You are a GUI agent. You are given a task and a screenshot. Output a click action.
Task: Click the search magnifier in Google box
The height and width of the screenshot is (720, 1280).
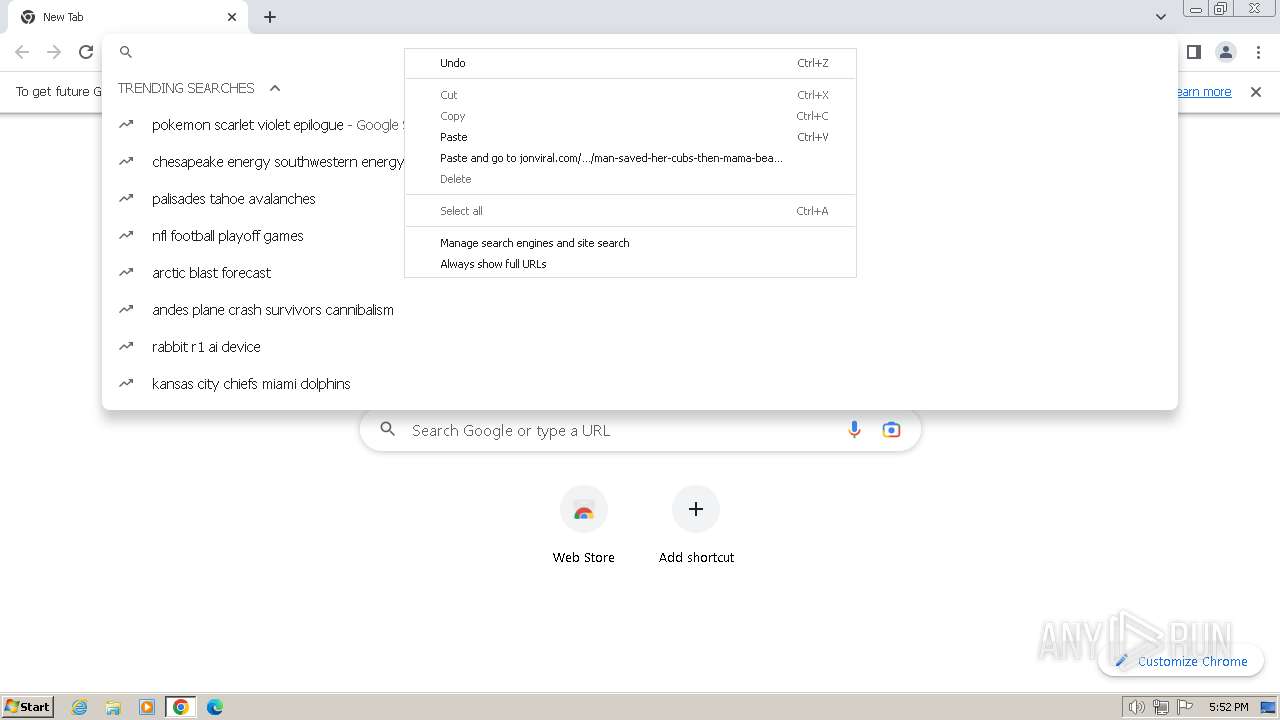(x=388, y=430)
